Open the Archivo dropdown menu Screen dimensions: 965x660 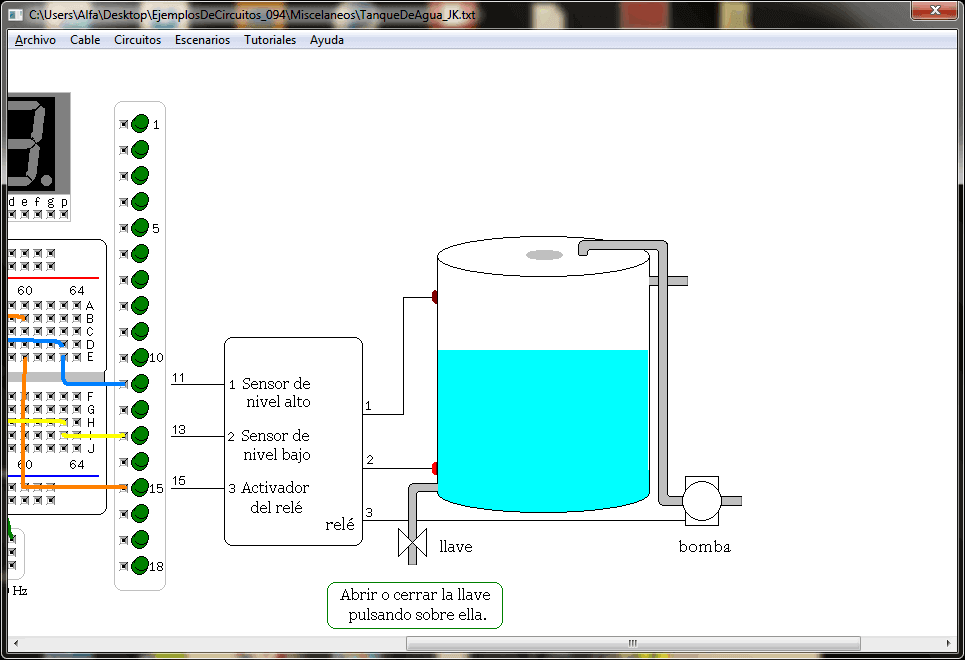(x=35, y=40)
